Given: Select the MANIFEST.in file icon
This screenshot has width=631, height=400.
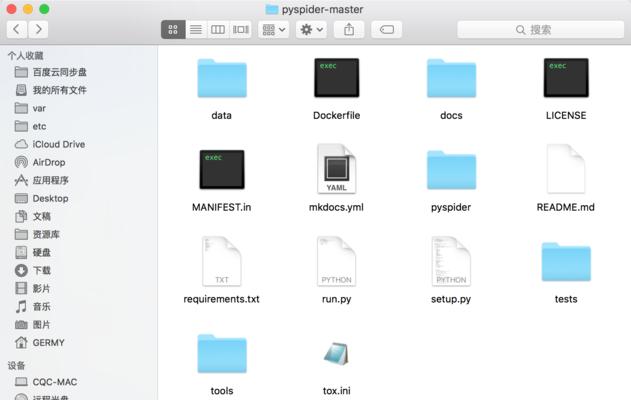Looking at the screenshot, I should (x=222, y=169).
